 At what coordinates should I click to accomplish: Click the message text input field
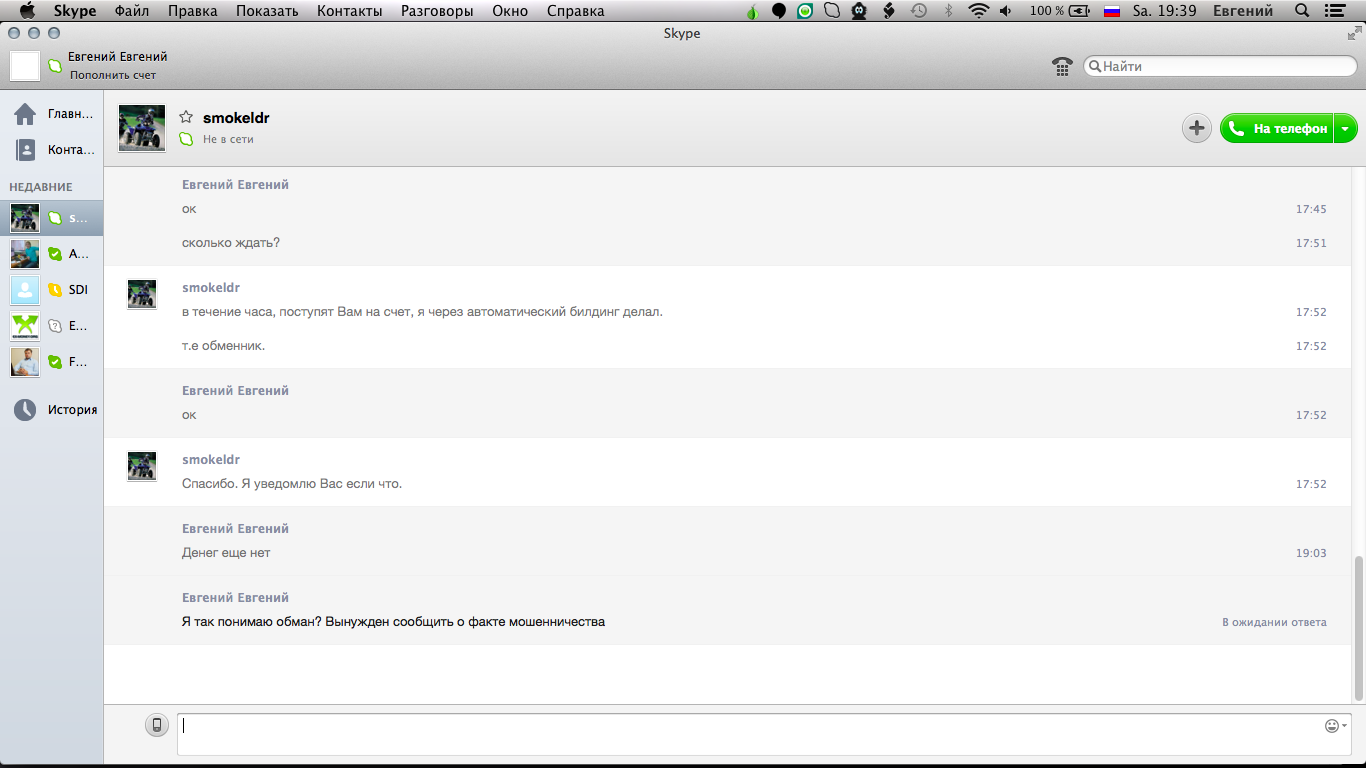(750, 733)
